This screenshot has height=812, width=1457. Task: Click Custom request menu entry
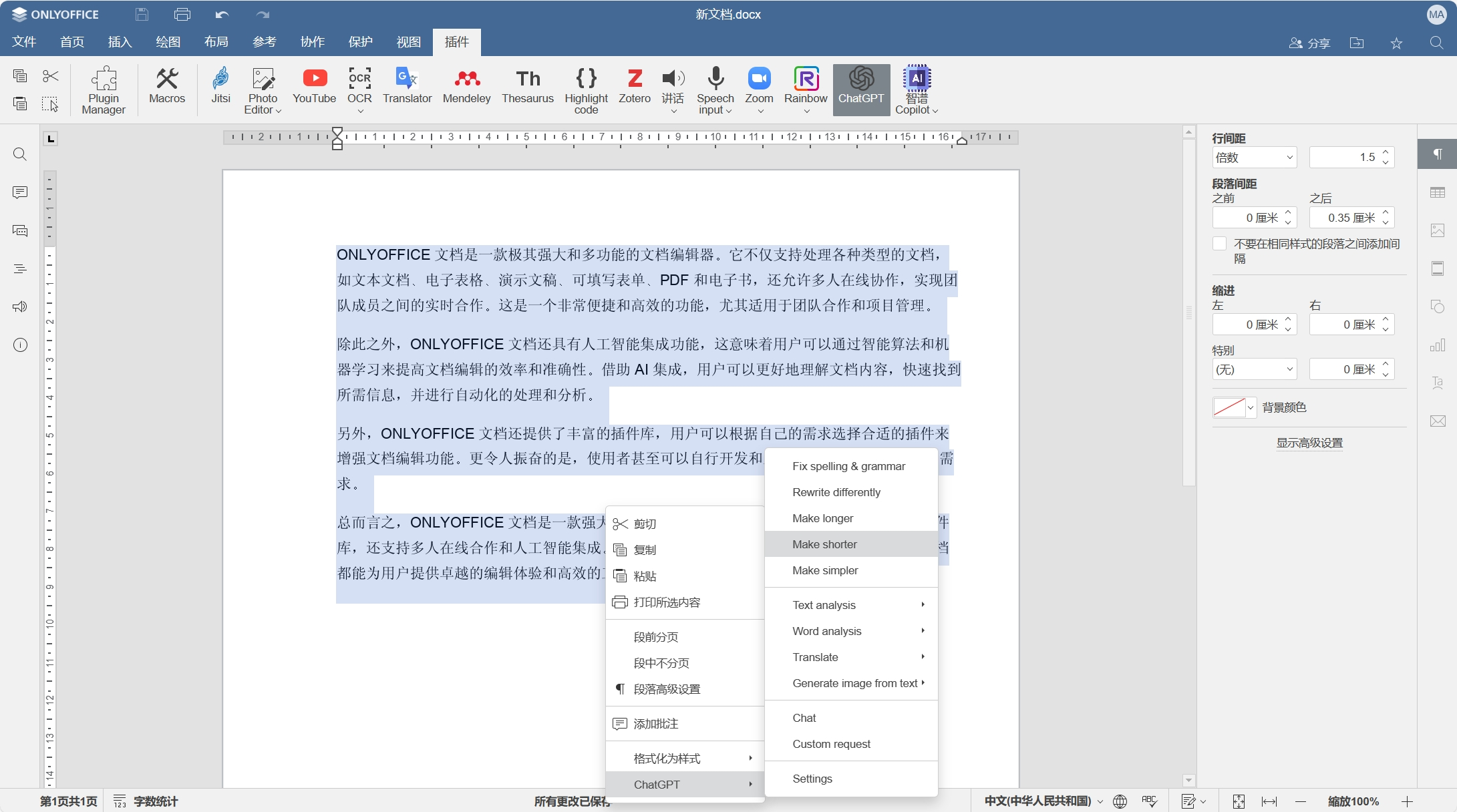click(x=851, y=744)
